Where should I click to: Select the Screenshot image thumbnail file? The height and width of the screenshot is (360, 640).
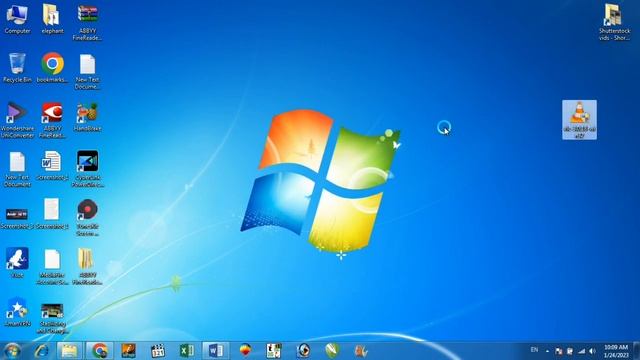[17, 218]
